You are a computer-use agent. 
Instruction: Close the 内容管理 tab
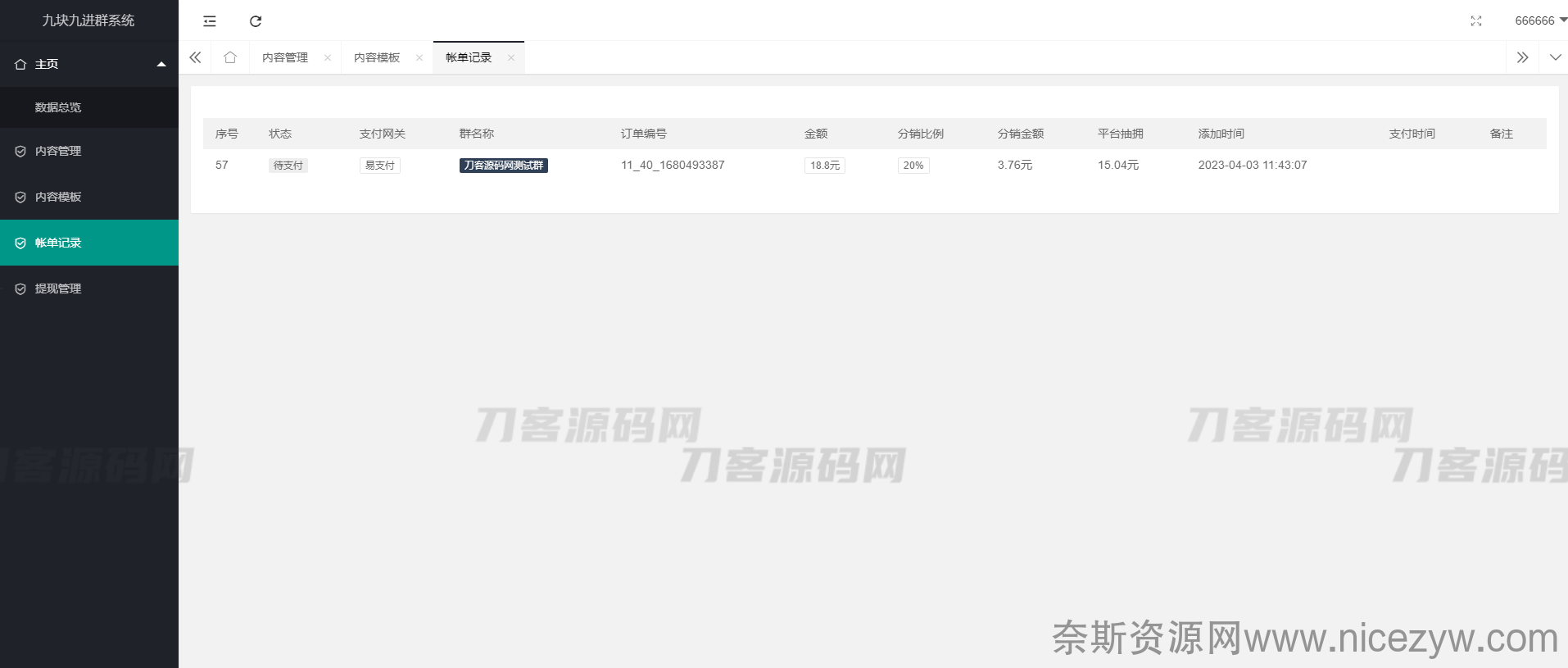(x=328, y=57)
